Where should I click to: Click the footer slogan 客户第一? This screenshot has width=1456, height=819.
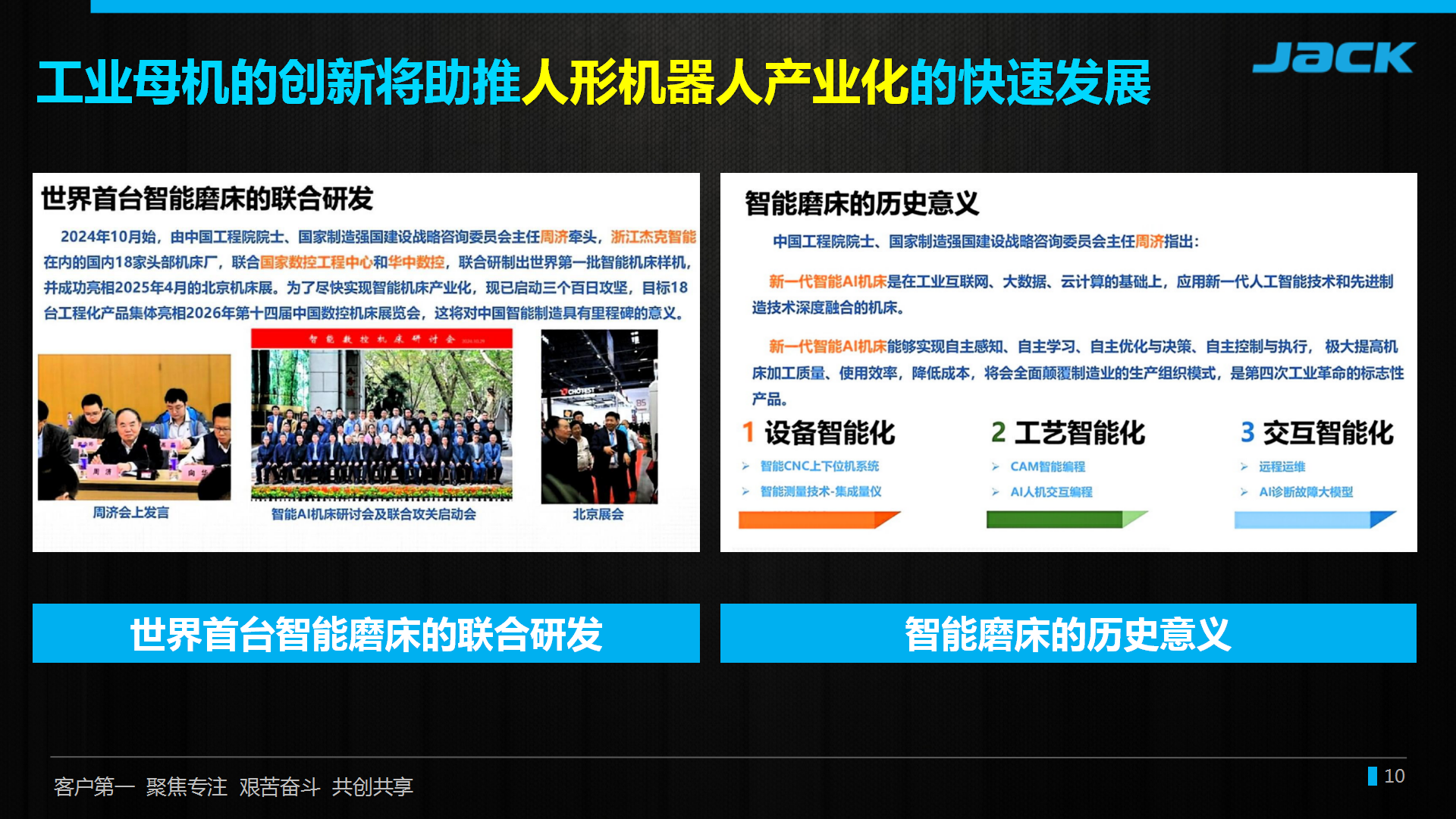pyautogui.click(x=95, y=787)
